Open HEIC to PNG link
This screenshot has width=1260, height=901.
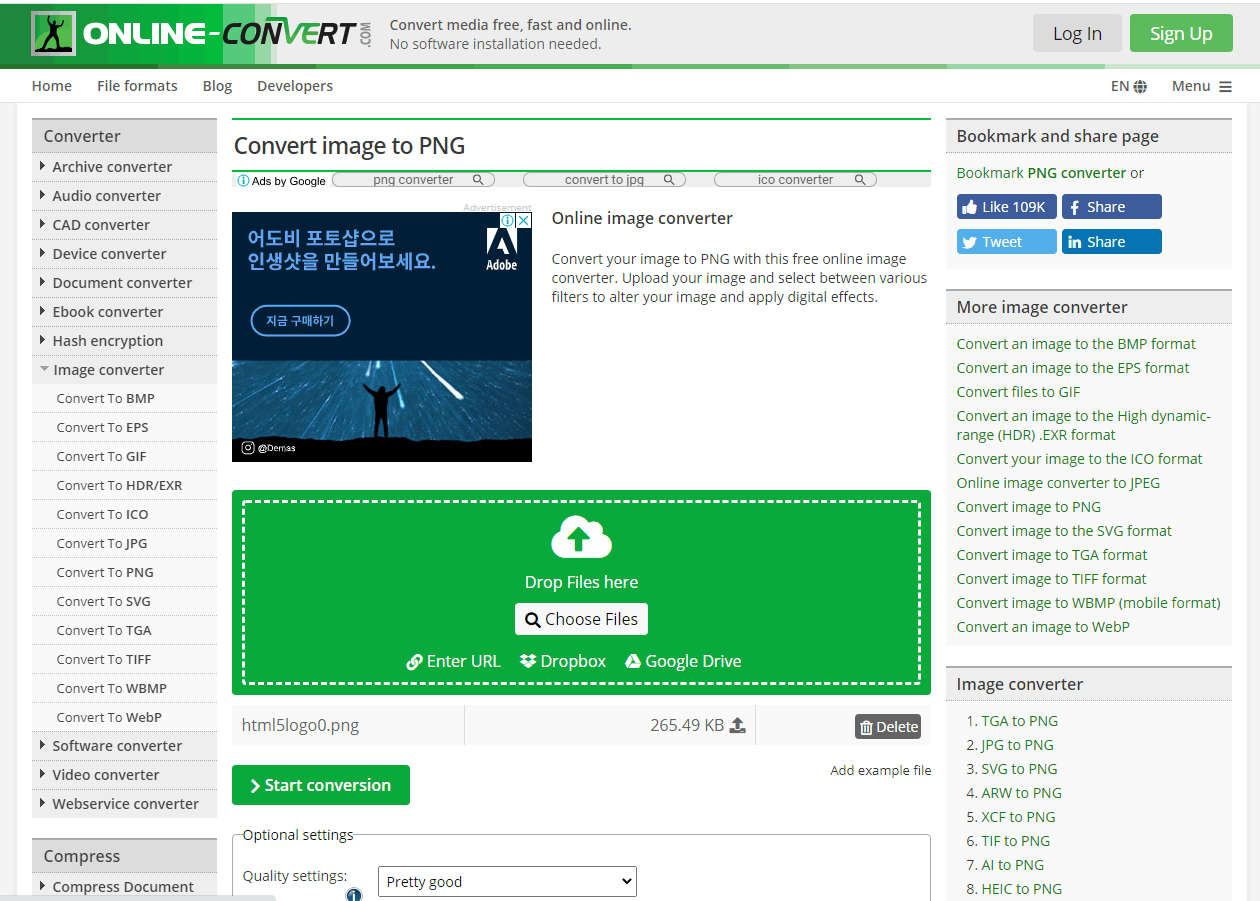(x=1022, y=889)
